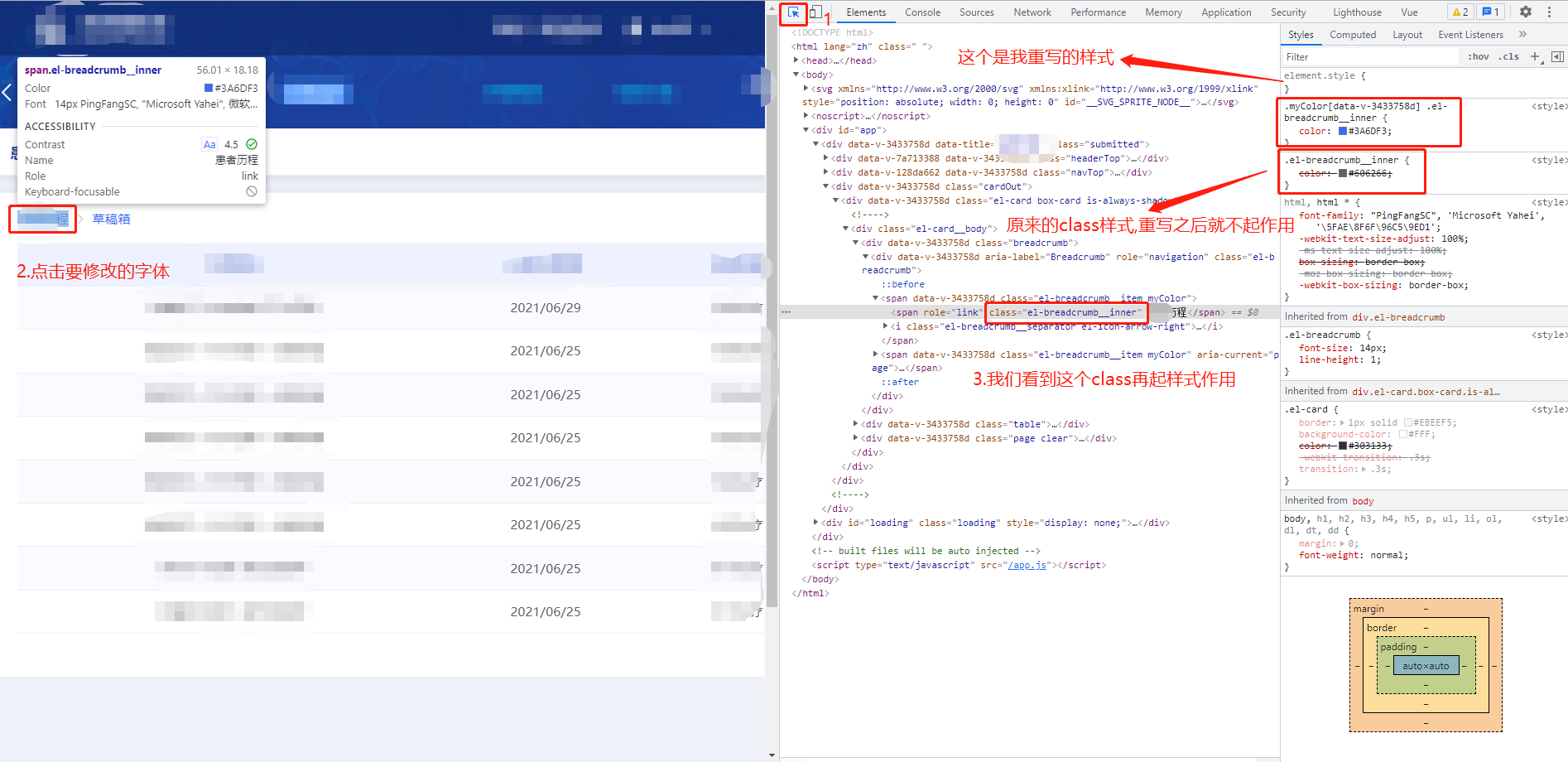Open the Performance tab

pyautogui.click(x=1098, y=12)
